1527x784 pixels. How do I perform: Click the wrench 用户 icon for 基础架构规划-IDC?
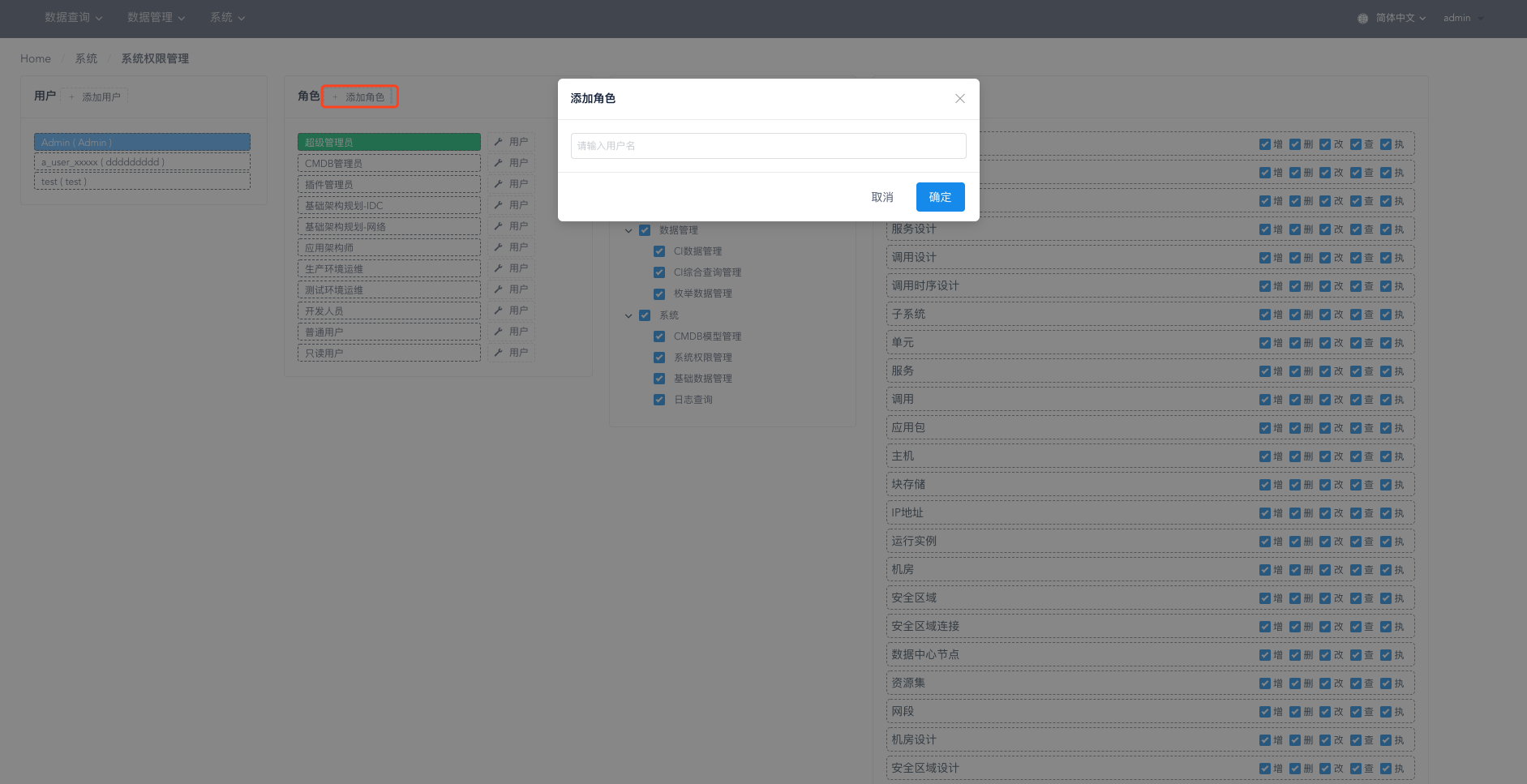coord(511,205)
